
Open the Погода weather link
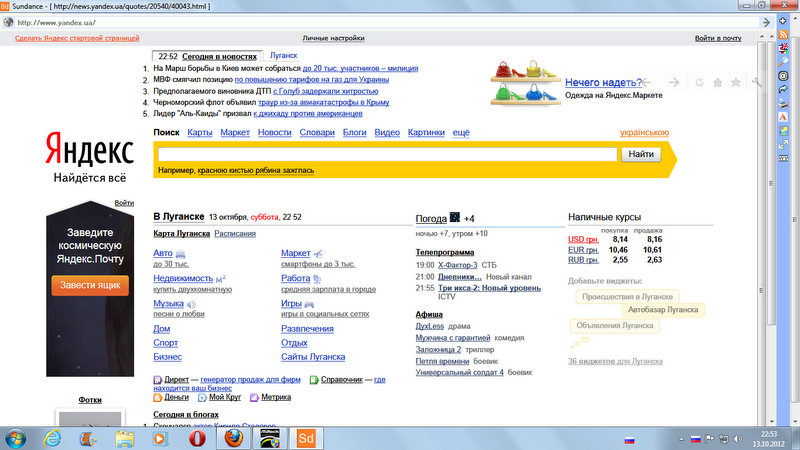(x=431, y=218)
